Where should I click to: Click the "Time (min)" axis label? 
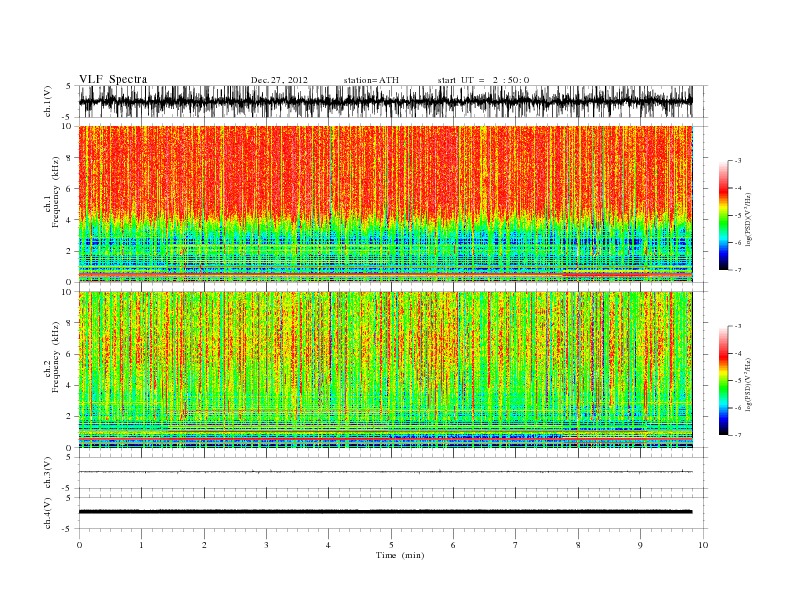400,555
